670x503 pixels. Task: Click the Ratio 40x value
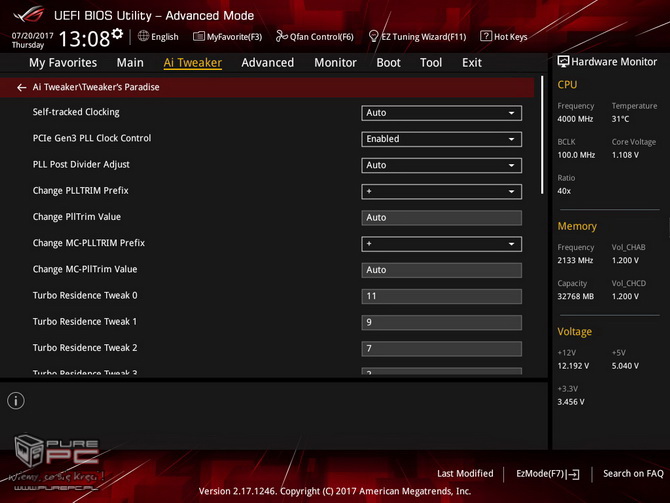(x=564, y=191)
